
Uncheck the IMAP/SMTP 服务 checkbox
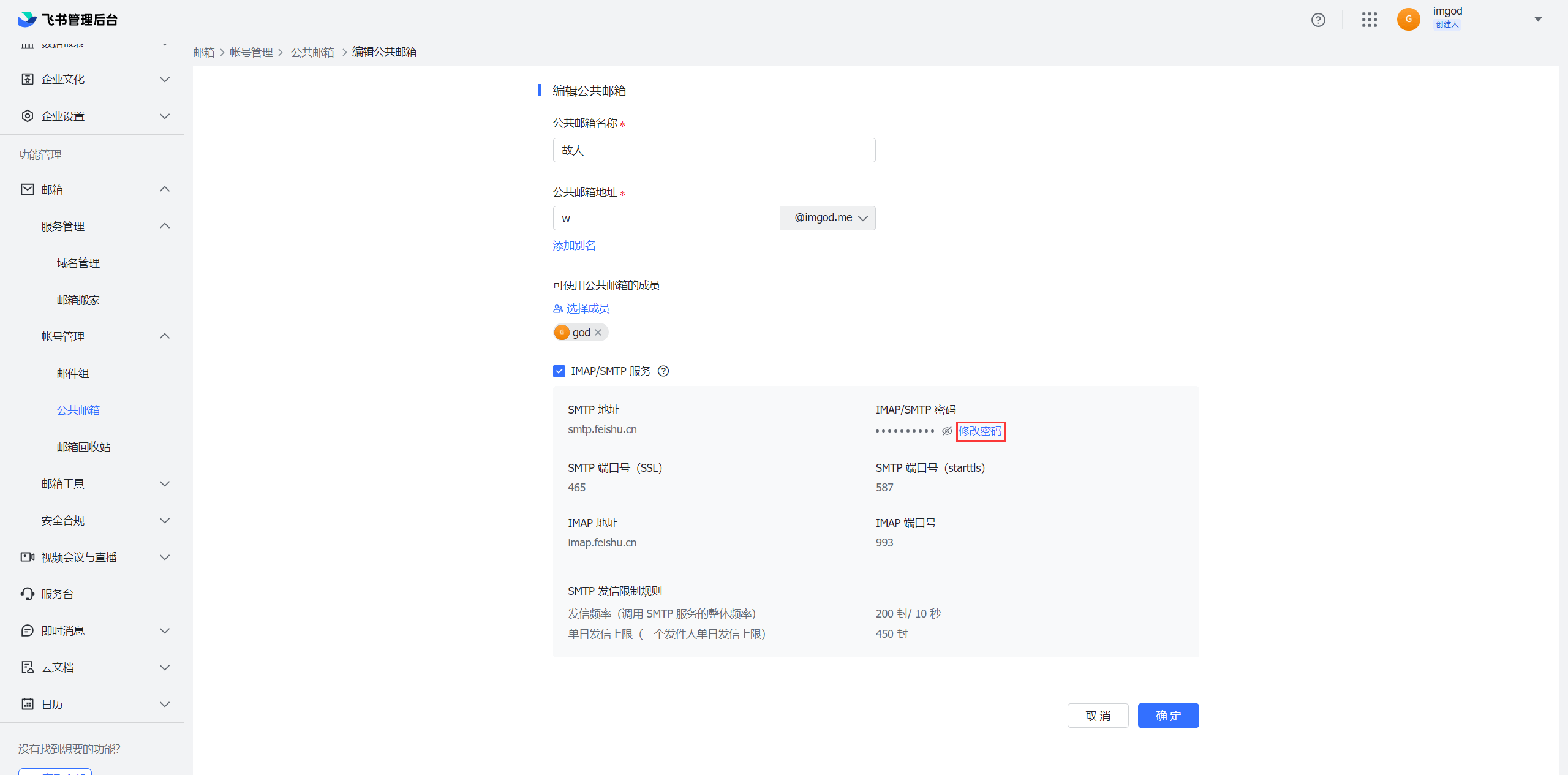[559, 371]
